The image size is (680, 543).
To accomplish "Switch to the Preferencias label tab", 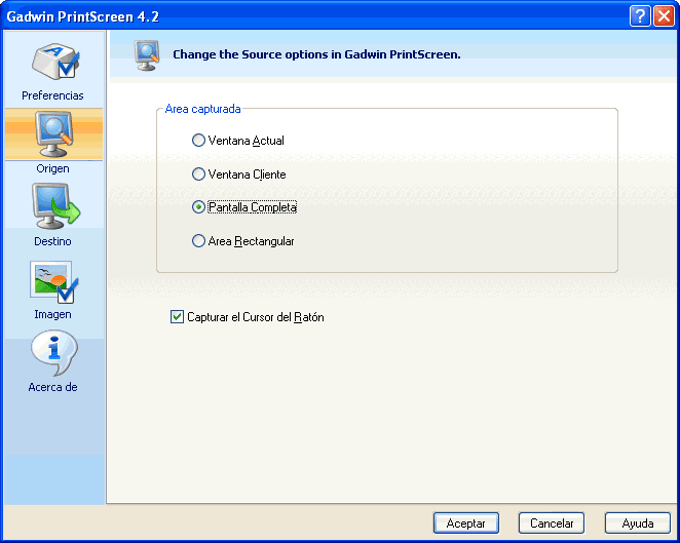I will [x=52, y=95].
